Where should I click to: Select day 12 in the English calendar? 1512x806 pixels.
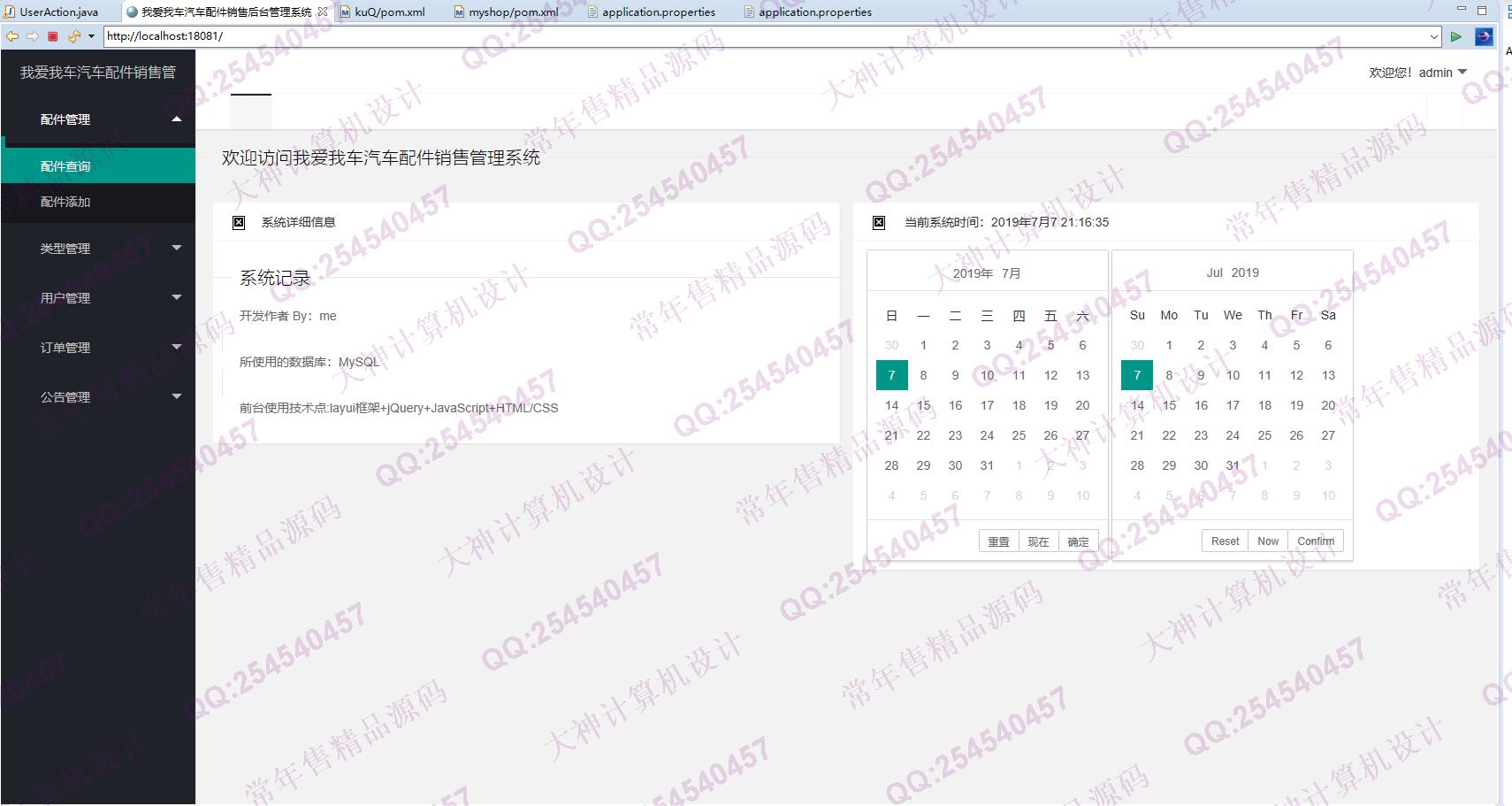coord(1296,375)
